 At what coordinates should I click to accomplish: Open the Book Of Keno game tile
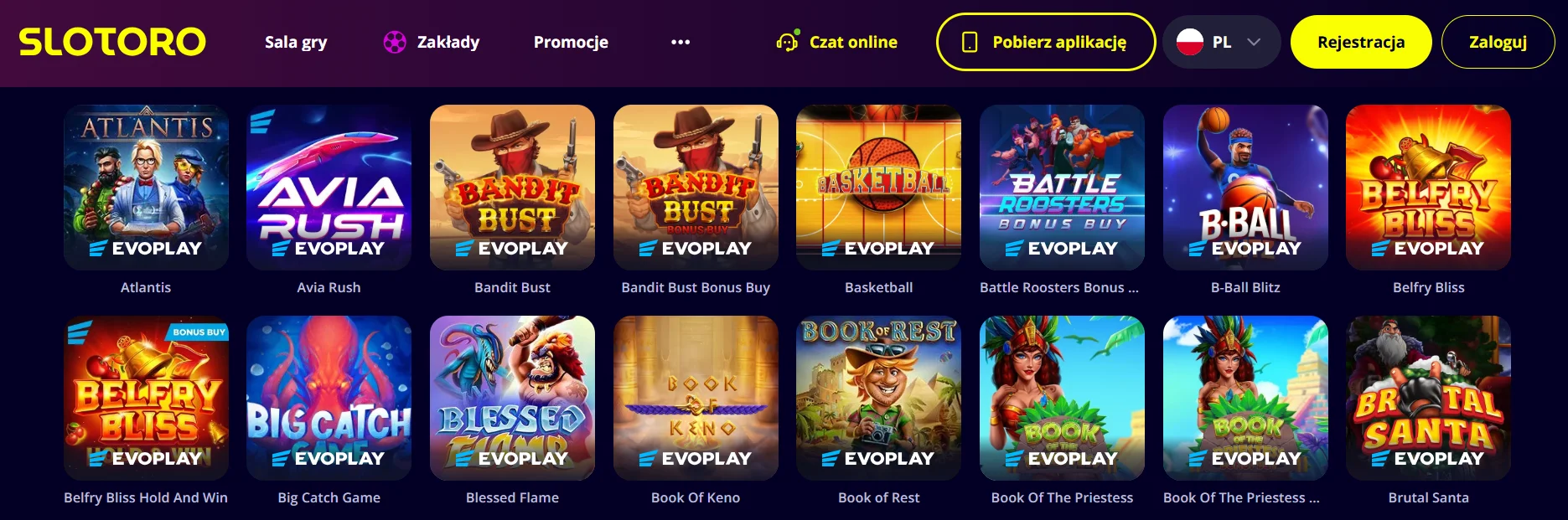coord(695,397)
